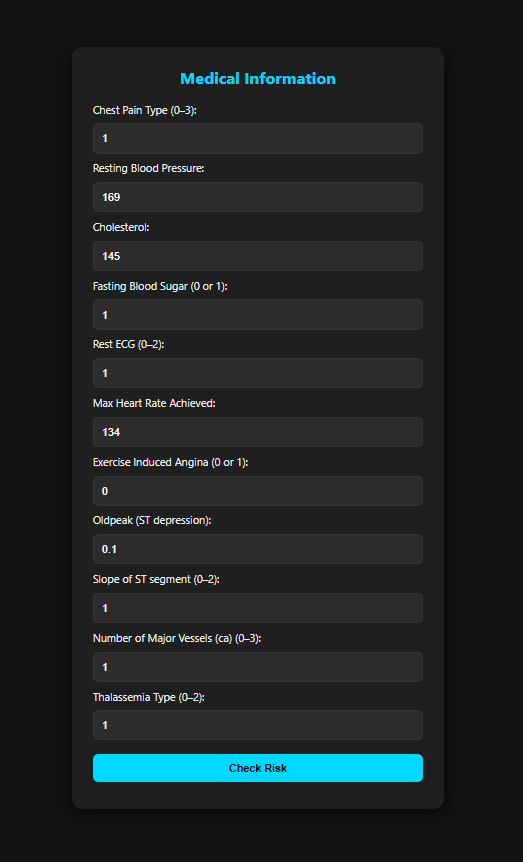Click the 'Thalassemia Type (0–2):' label

point(149,697)
